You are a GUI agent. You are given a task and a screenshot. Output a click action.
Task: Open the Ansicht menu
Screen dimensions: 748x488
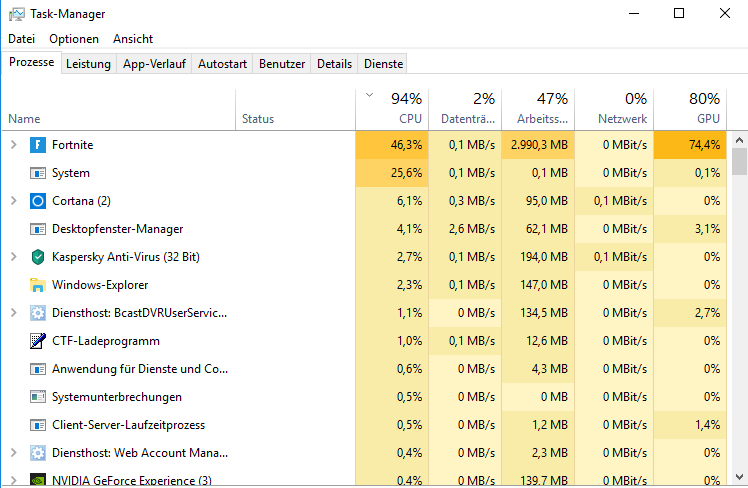133,39
